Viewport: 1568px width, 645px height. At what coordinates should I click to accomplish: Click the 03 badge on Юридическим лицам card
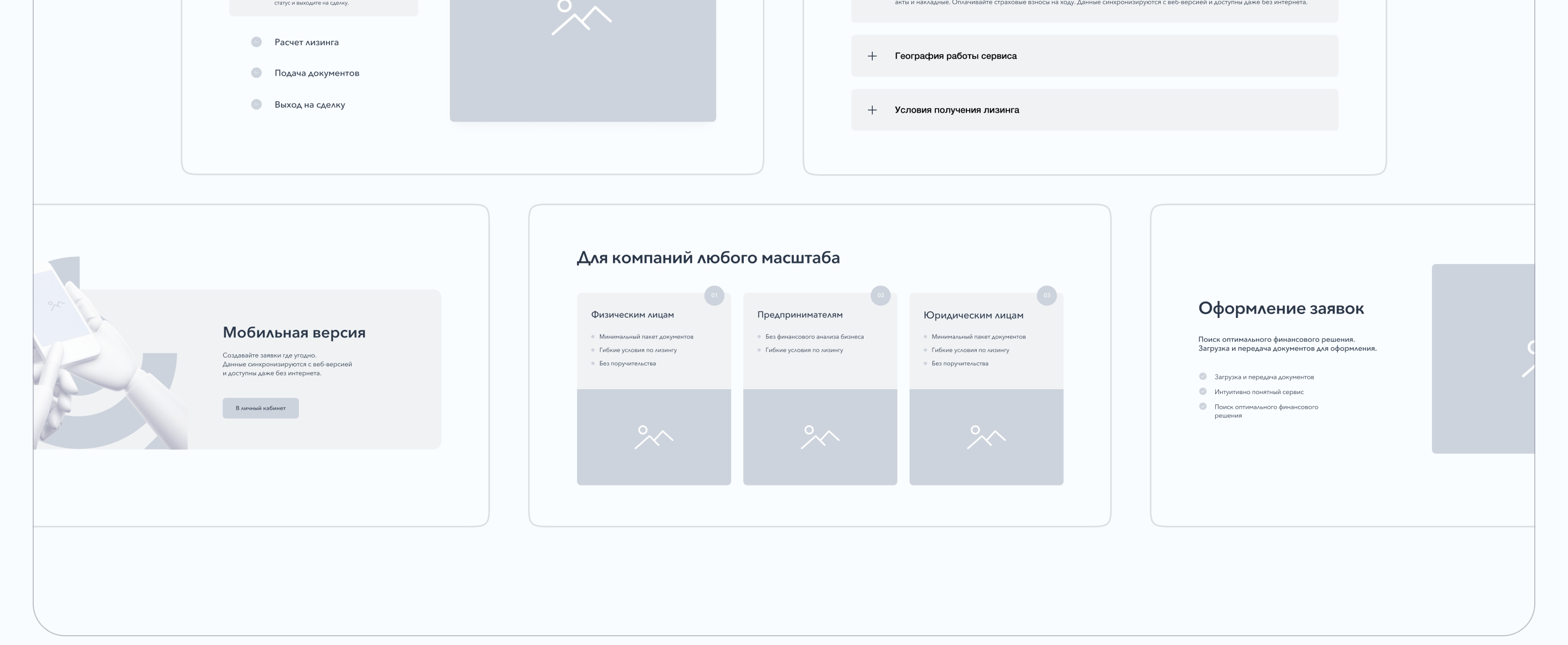click(1046, 296)
